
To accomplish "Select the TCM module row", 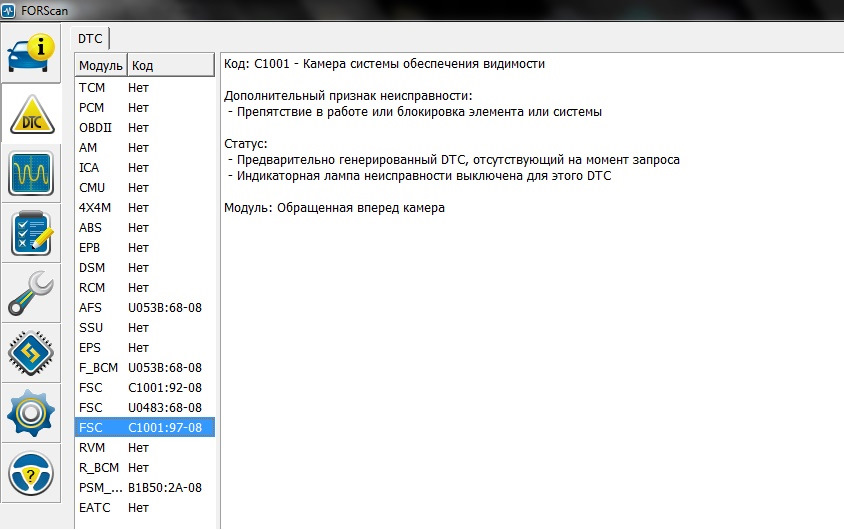I will 145,88.
